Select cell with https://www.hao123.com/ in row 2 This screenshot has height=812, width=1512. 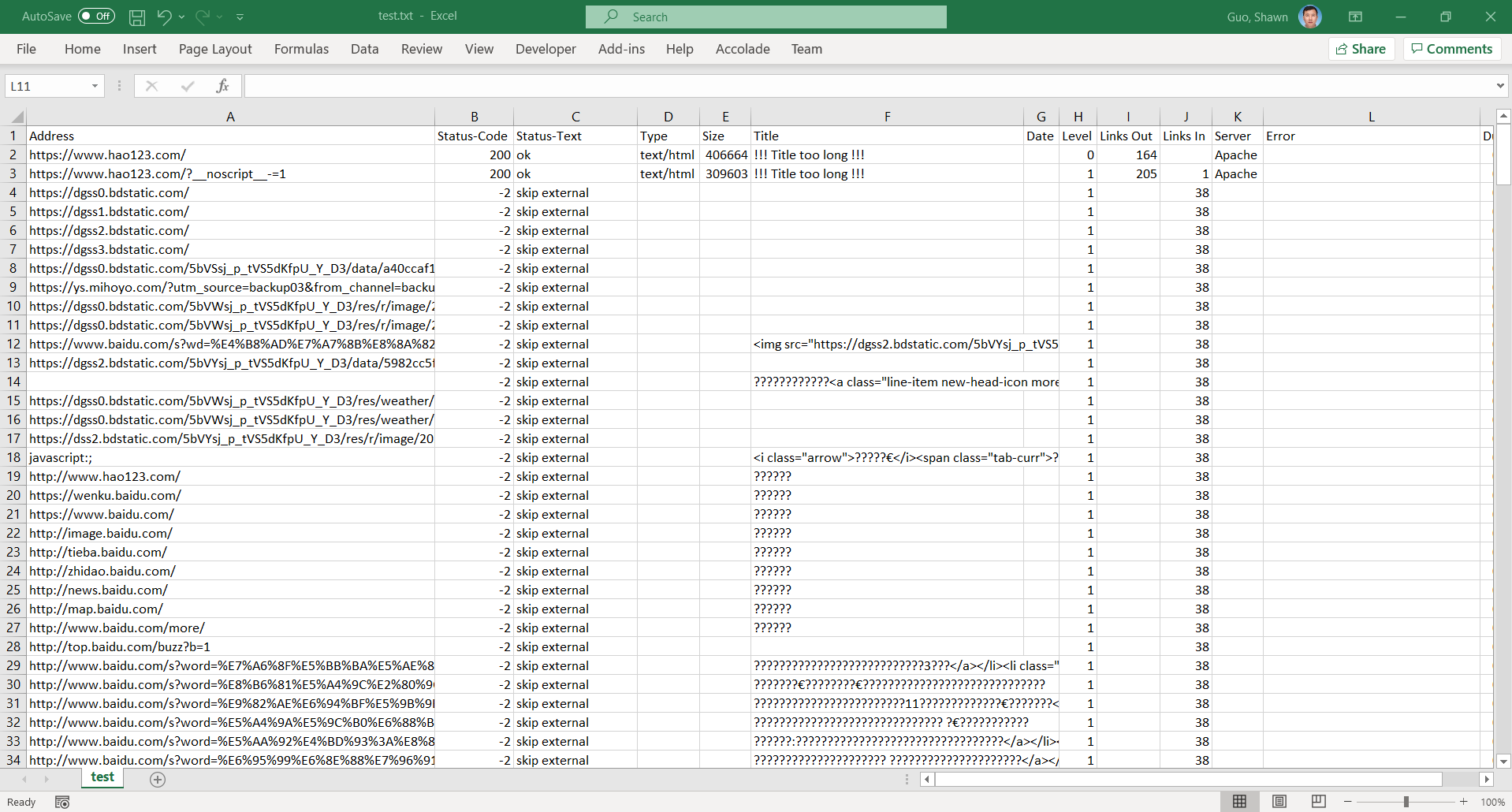pos(230,155)
